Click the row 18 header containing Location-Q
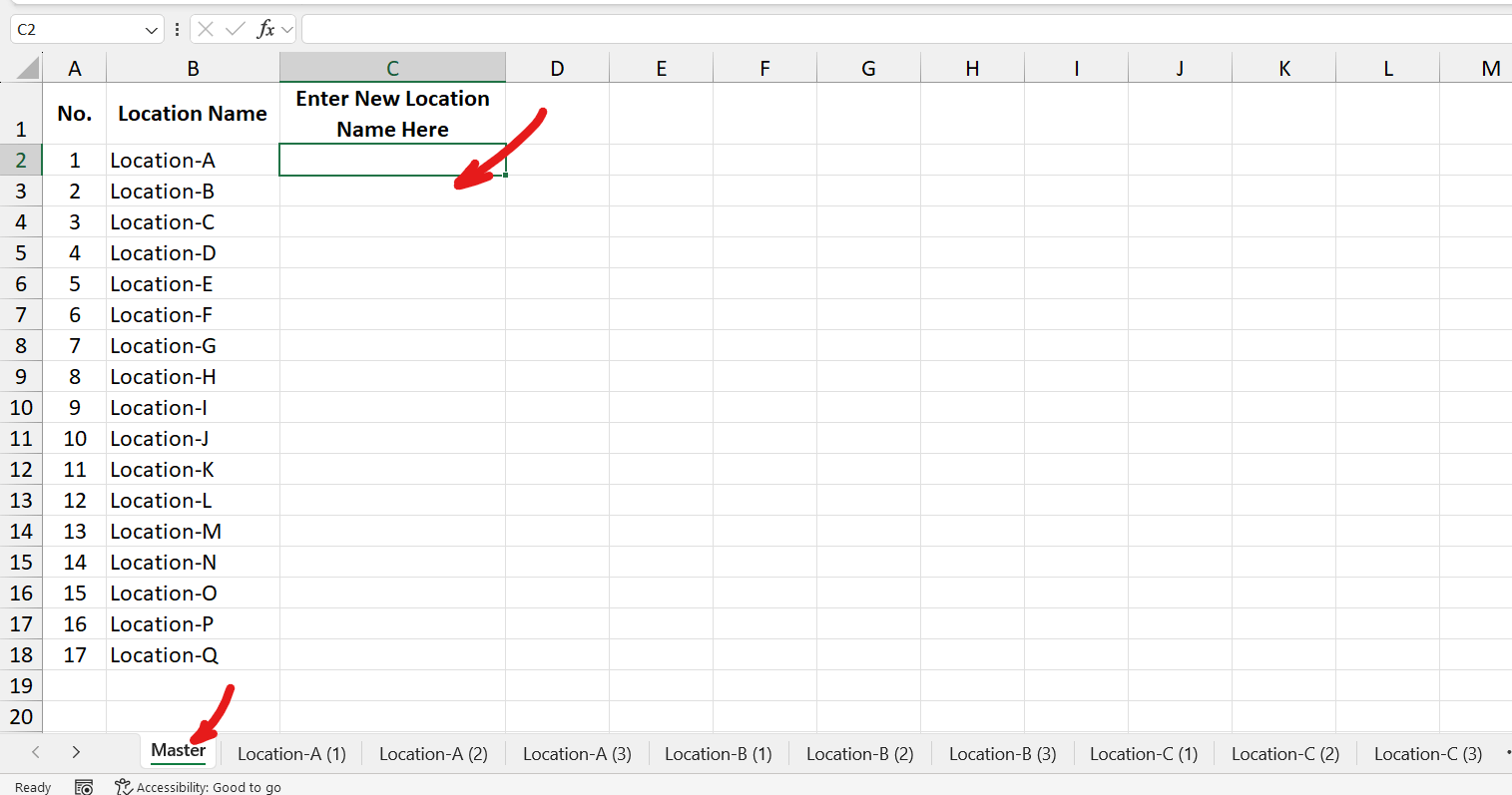The width and height of the screenshot is (1512, 795). click(21, 654)
